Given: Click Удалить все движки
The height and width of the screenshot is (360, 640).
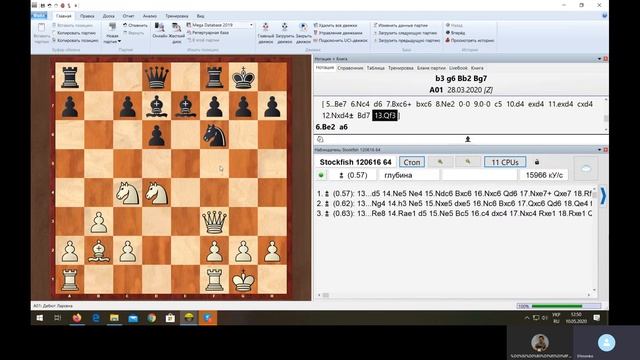Looking at the screenshot, I should tap(335, 25).
